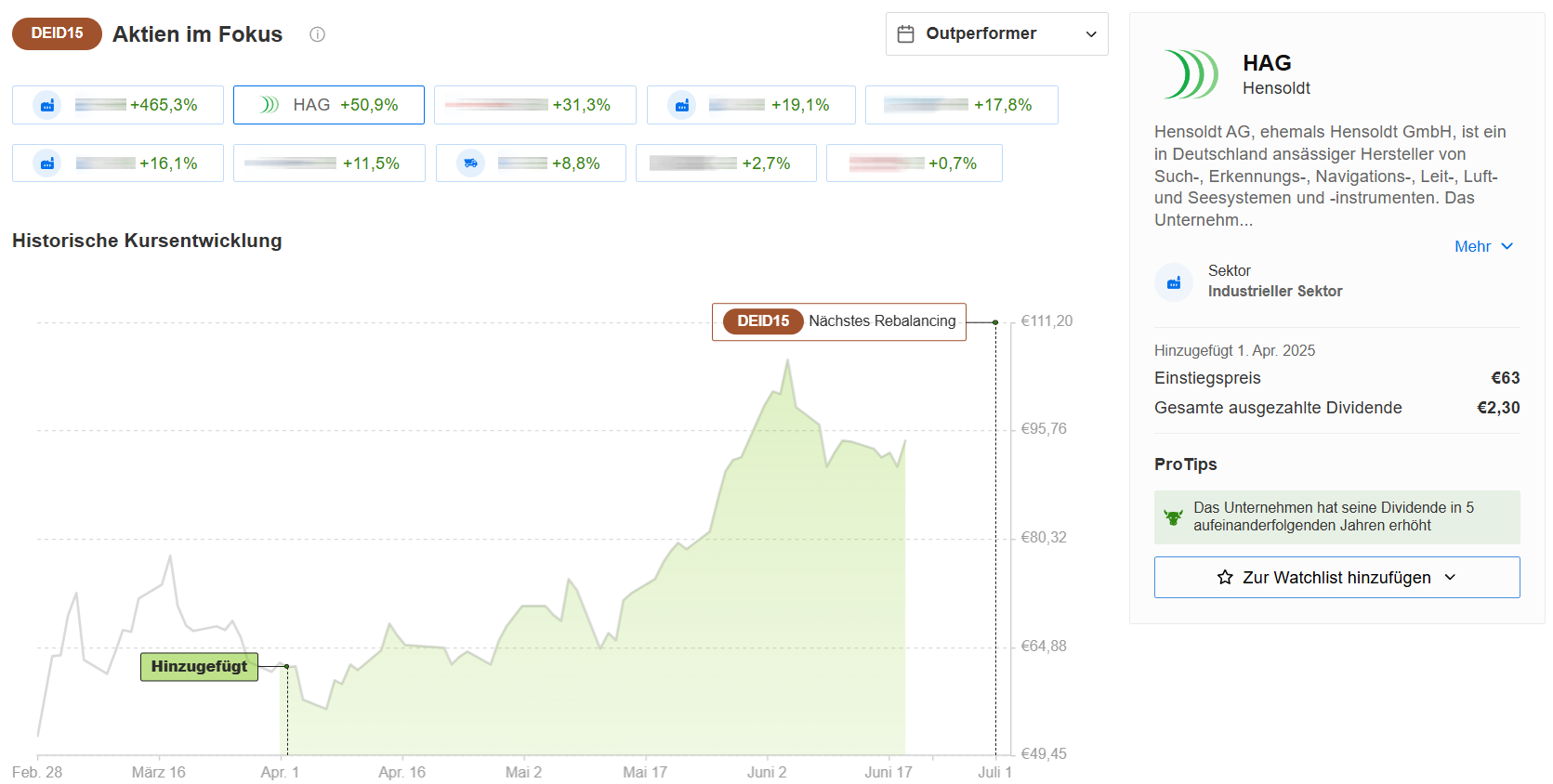Click the März 16 date label
This screenshot has height=784, width=1553.
point(158,773)
